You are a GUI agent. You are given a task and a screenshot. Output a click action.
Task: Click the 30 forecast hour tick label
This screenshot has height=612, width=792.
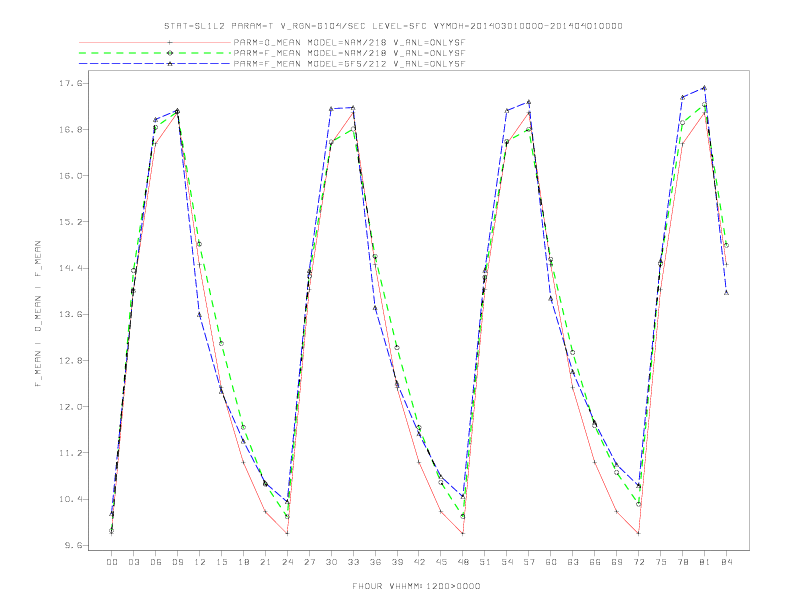pos(331,562)
